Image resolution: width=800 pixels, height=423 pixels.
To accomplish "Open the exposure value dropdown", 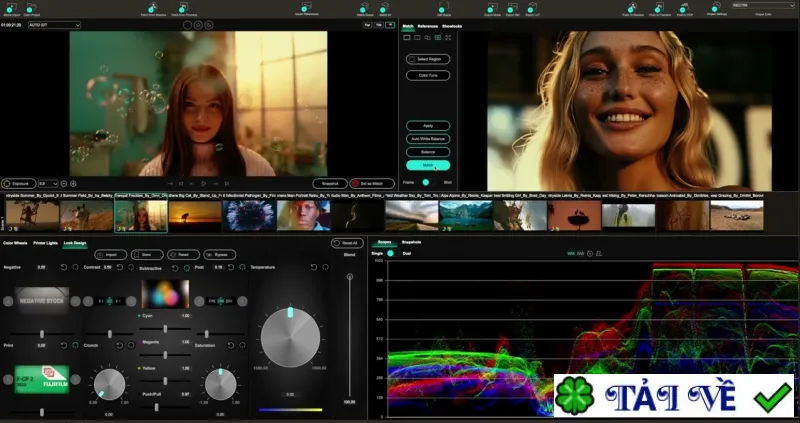I will coord(48,184).
